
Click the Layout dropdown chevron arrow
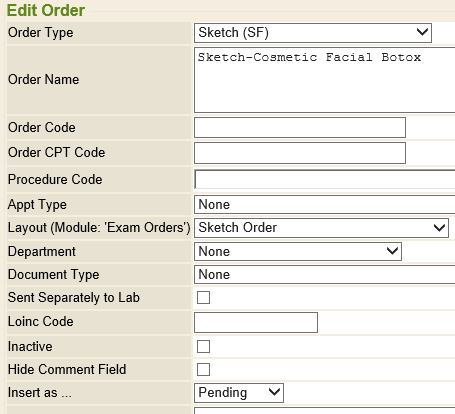click(439, 228)
